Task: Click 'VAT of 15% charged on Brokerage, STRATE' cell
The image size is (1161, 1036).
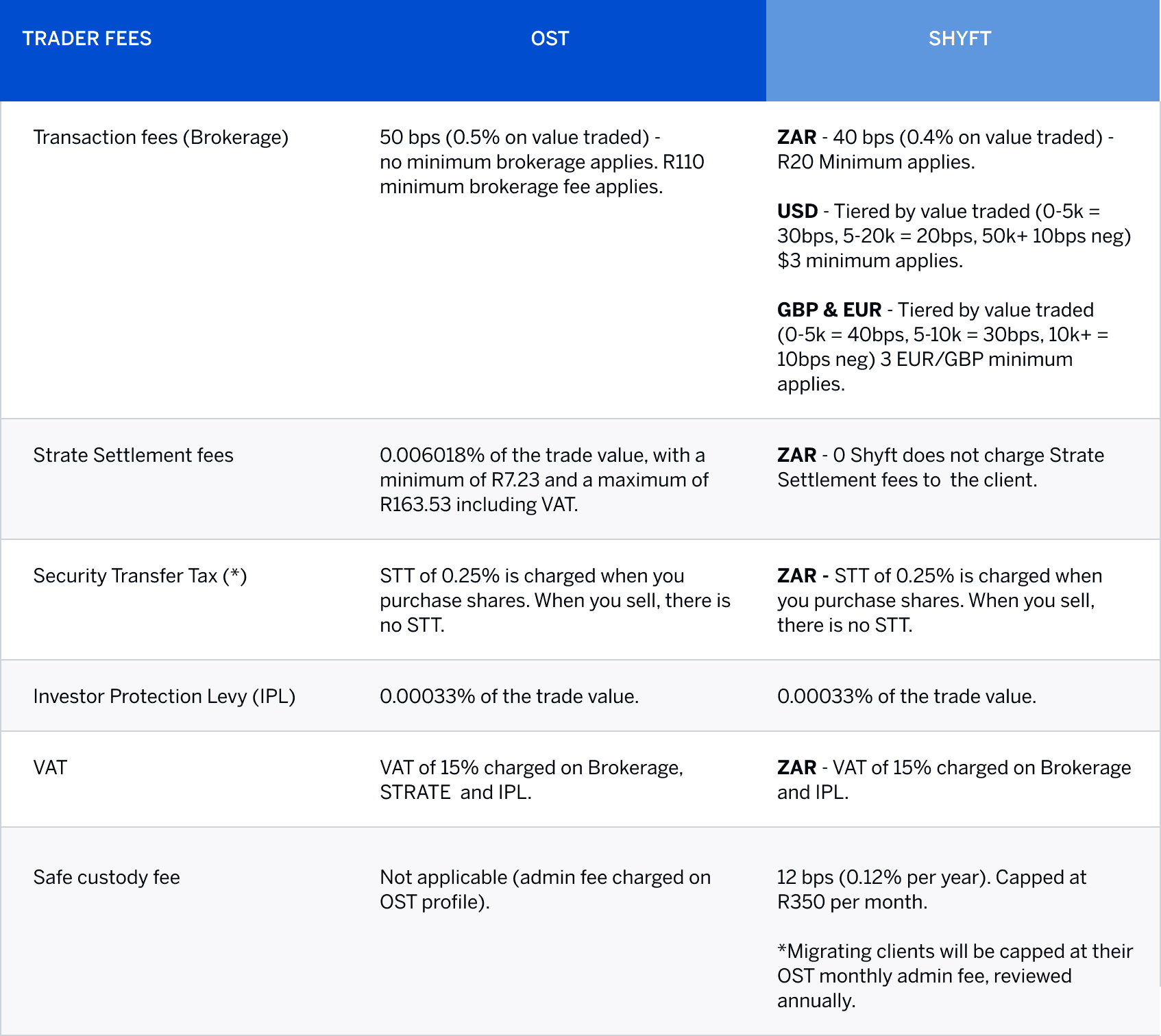Action: pos(532,780)
